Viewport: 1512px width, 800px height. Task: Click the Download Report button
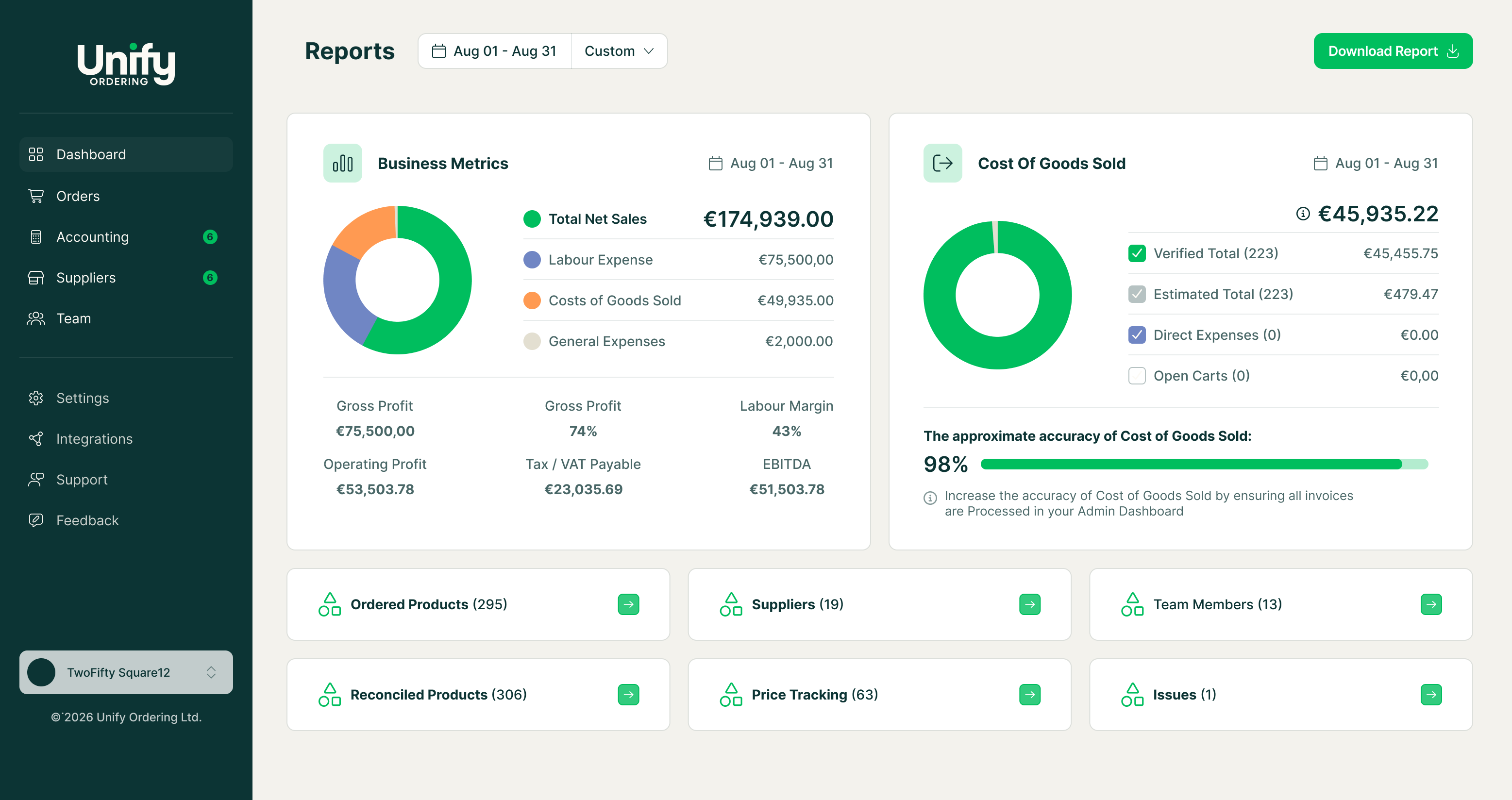click(1393, 51)
